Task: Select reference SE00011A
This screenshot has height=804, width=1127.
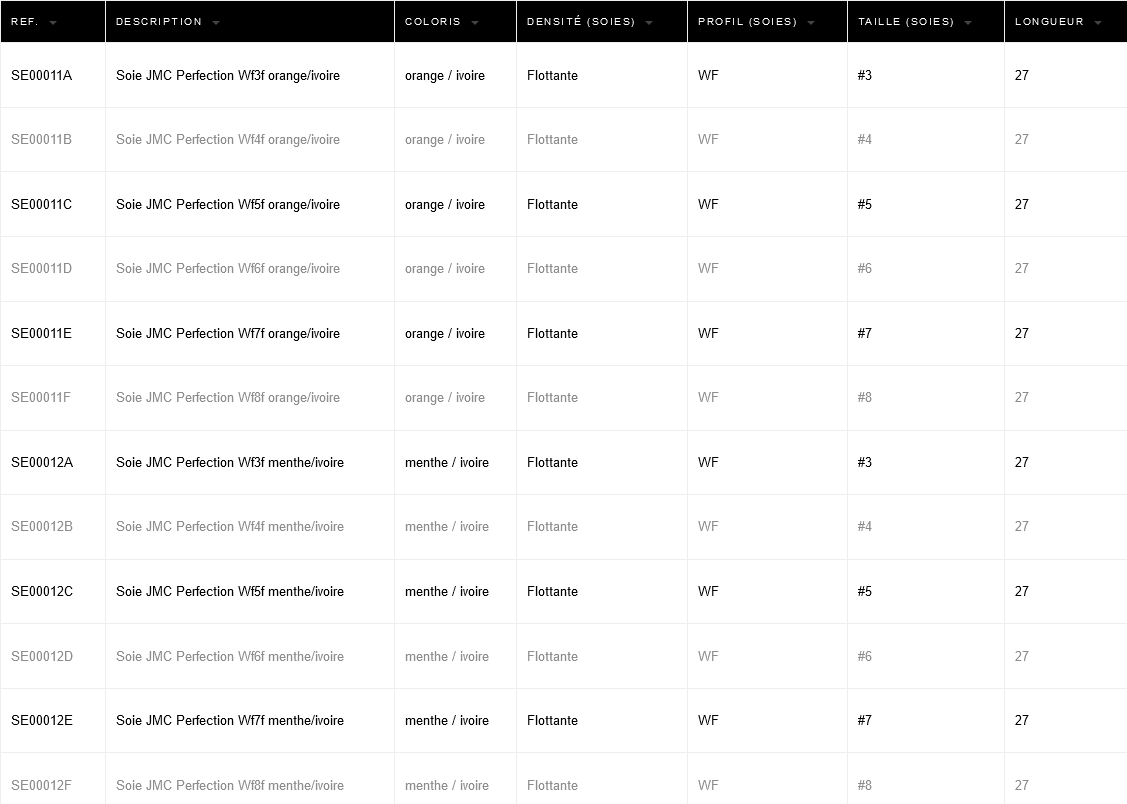Action: [x=41, y=75]
